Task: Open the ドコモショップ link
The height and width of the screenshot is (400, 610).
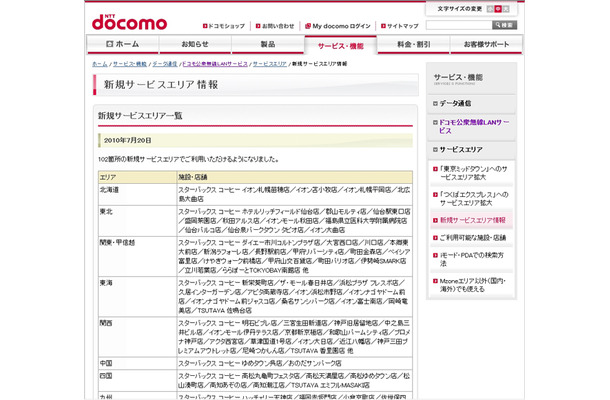Action: click(224, 26)
